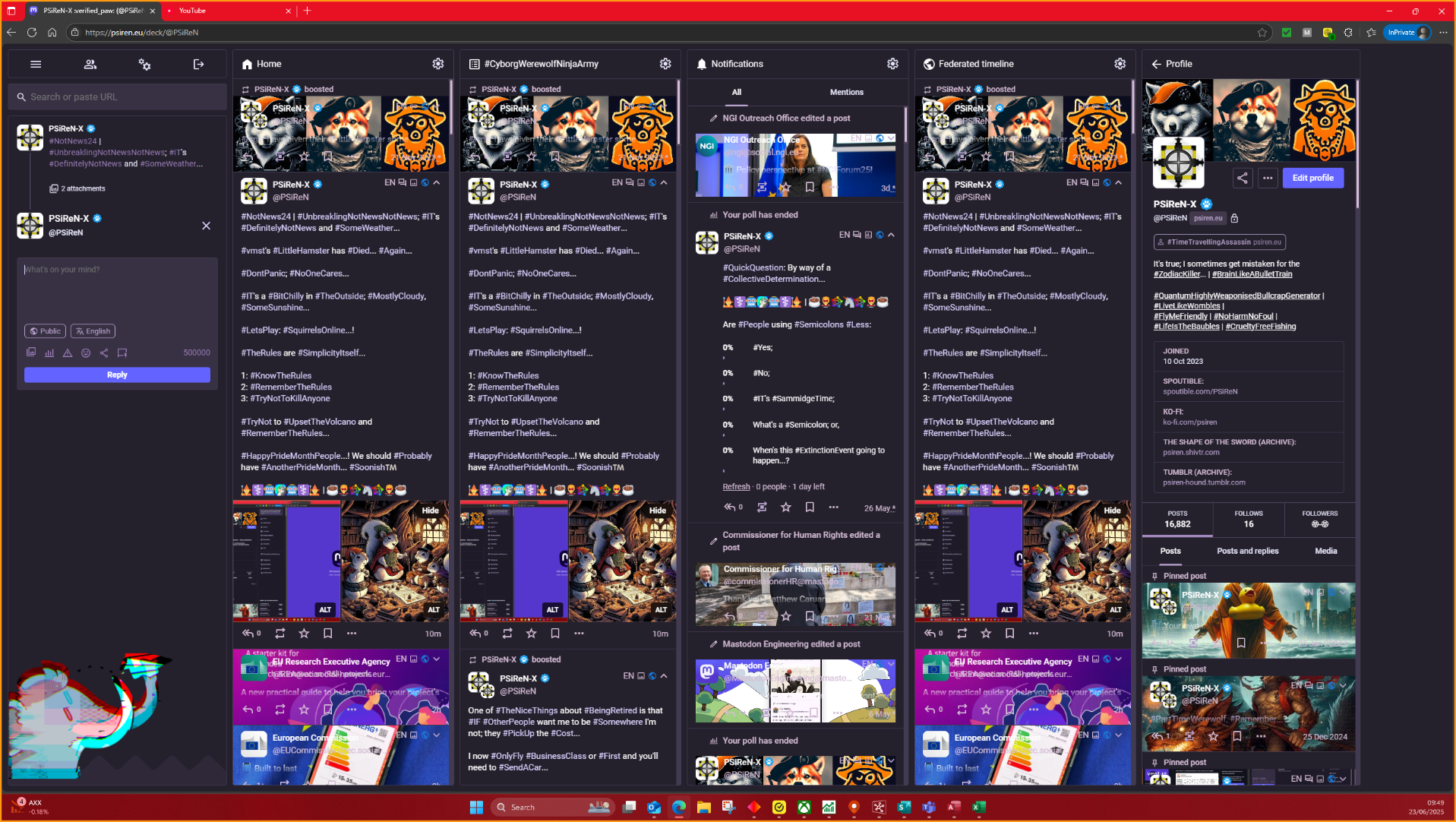Collapse the Federated timeline NotNews24 post

coord(1118,182)
